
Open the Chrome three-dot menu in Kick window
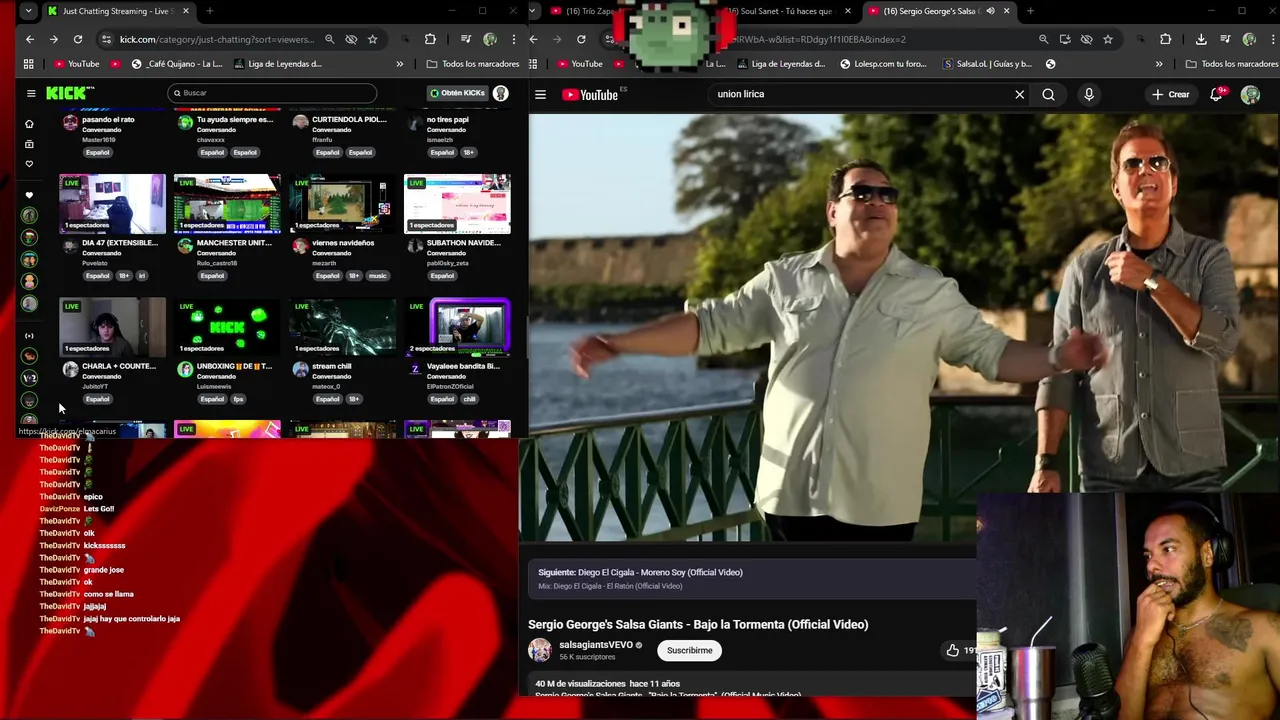pyautogui.click(x=513, y=39)
